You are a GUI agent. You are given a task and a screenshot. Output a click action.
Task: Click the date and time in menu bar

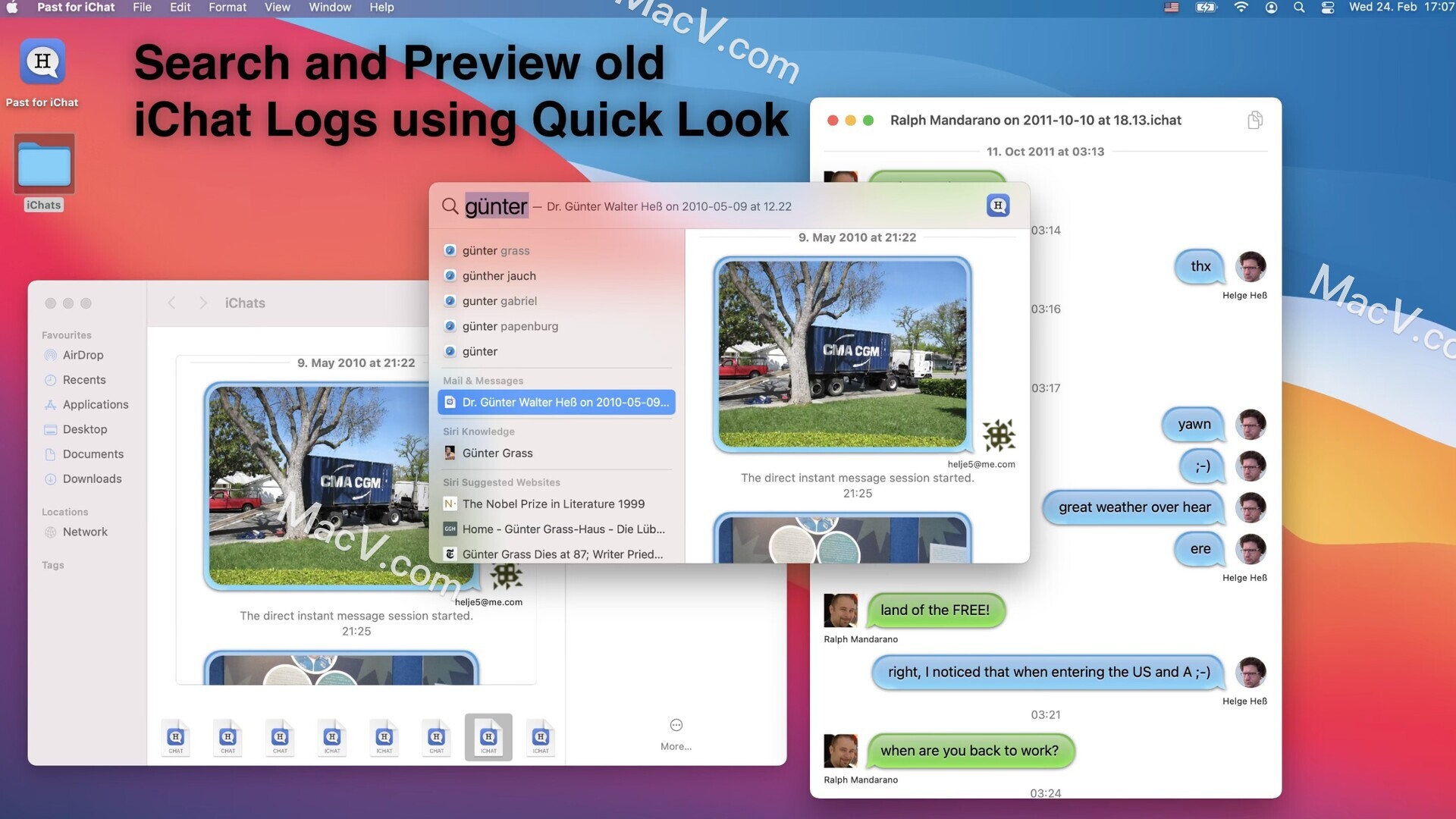pyautogui.click(x=1401, y=8)
